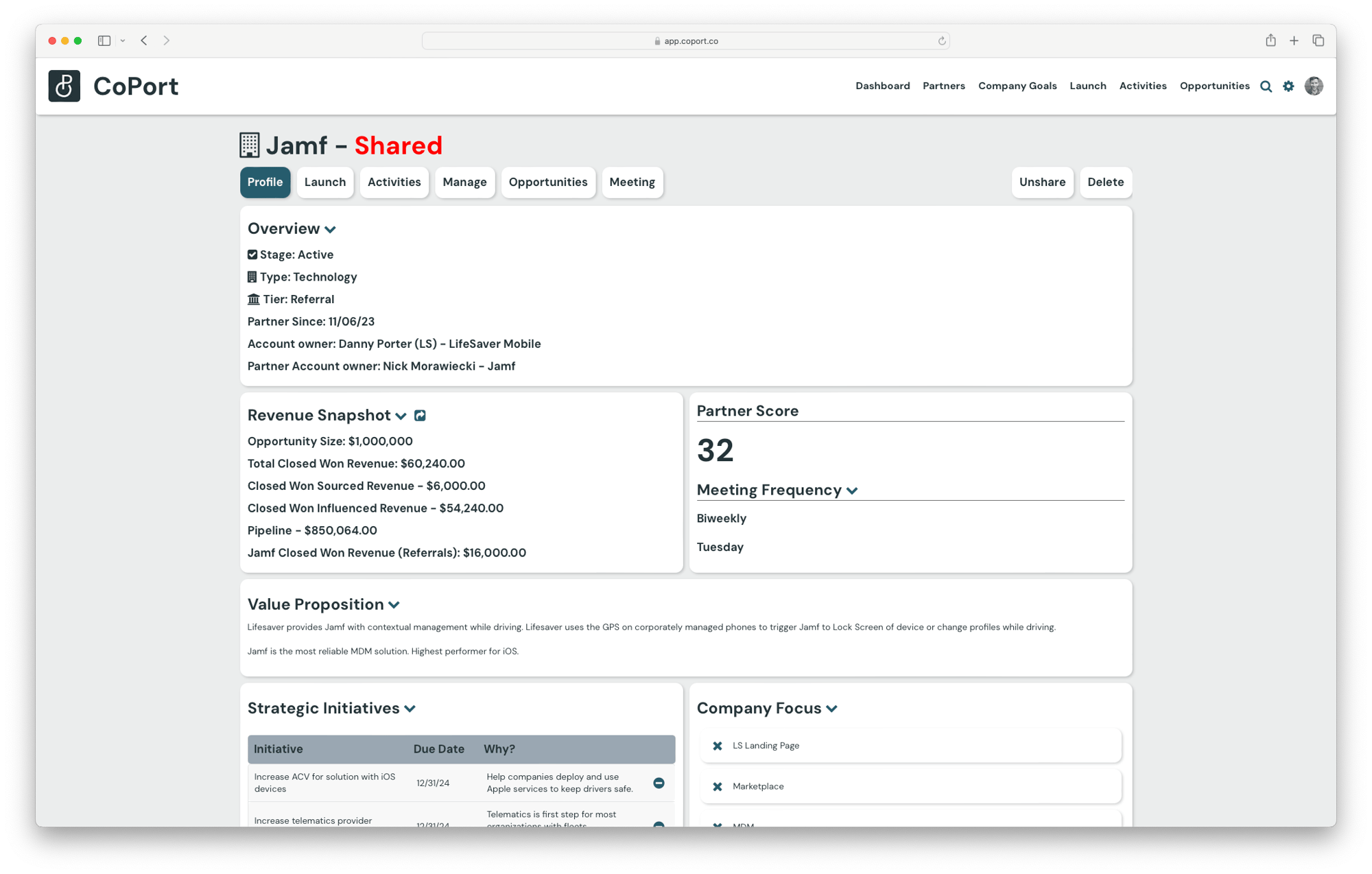Open settings via the gear icon

(1288, 86)
